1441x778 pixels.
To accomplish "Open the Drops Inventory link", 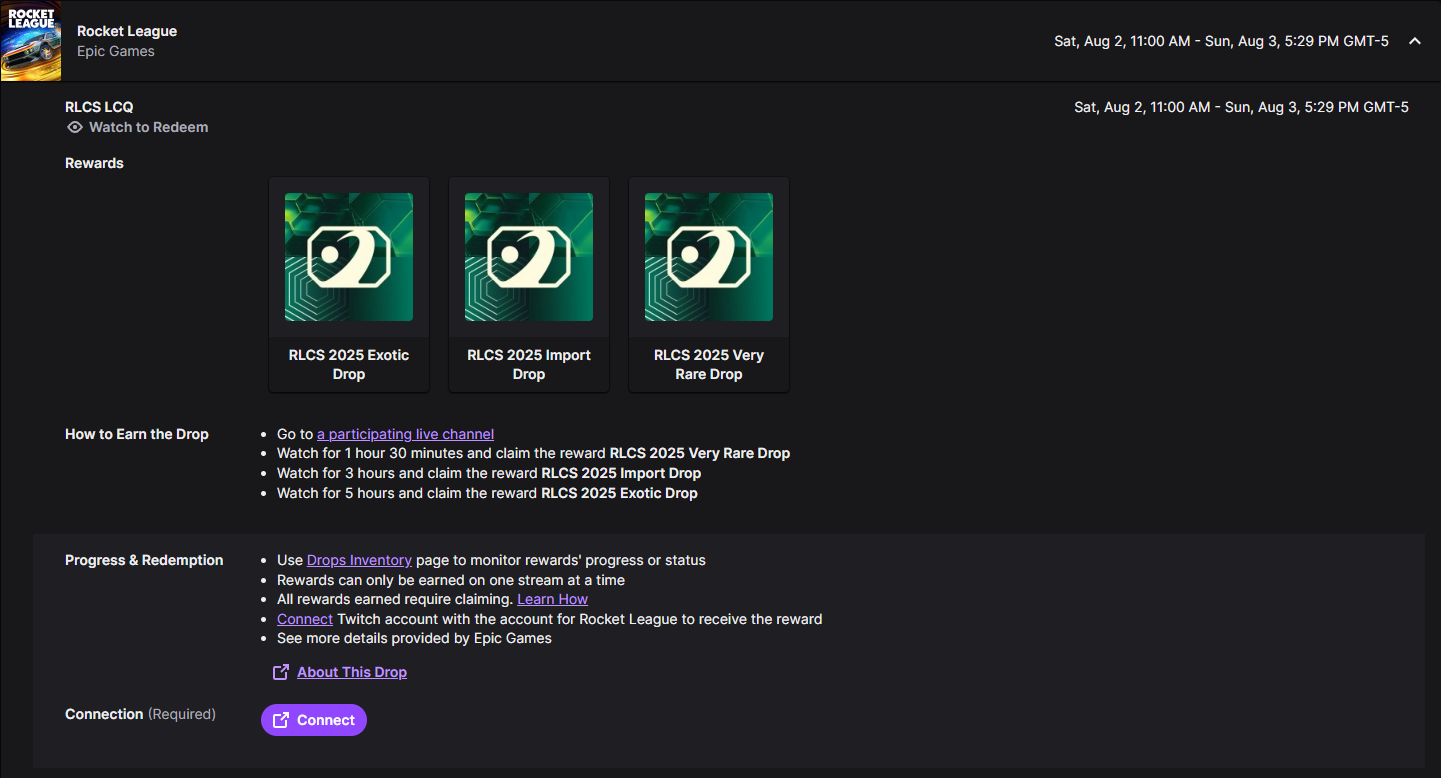I will coord(359,560).
